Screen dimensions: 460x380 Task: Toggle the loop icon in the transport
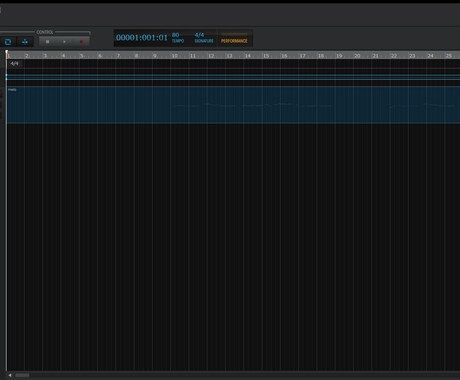[x=8, y=42]
